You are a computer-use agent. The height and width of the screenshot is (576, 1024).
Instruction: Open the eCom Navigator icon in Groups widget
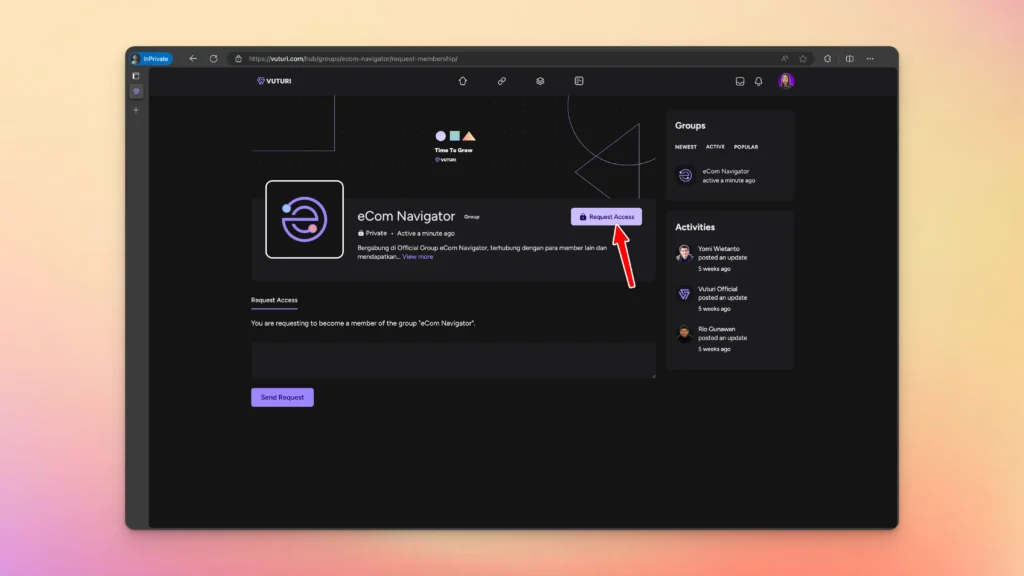[685, 175]
